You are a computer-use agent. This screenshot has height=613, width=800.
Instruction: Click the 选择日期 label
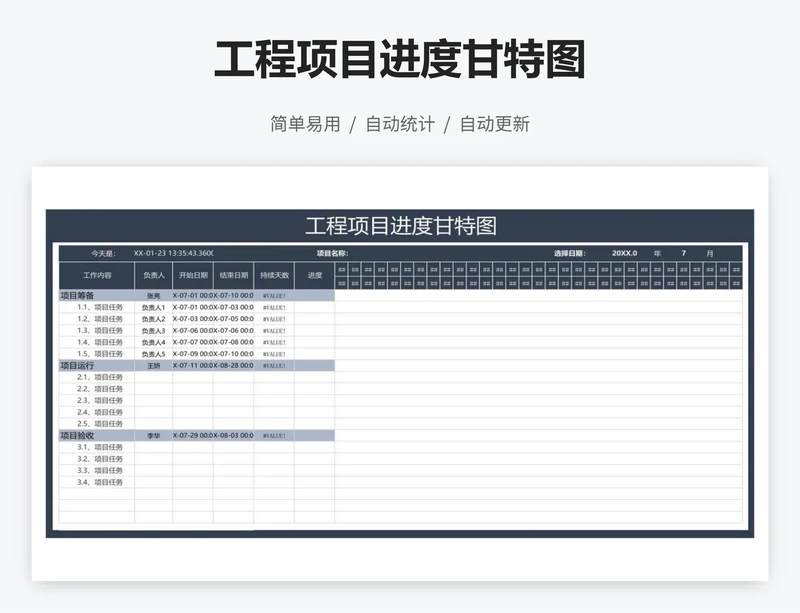(570, 254)
